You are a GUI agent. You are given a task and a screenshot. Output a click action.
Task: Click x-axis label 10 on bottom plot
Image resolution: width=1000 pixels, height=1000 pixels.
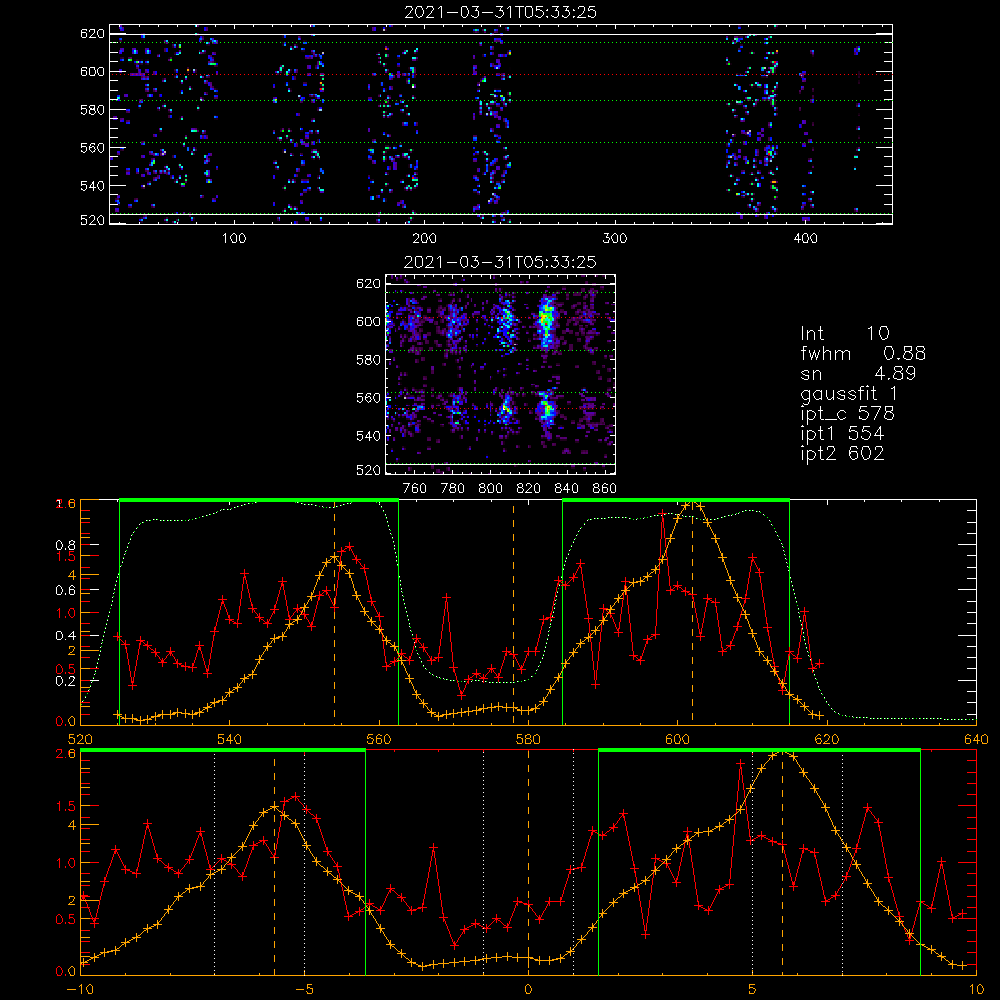[x=976, y=990]
